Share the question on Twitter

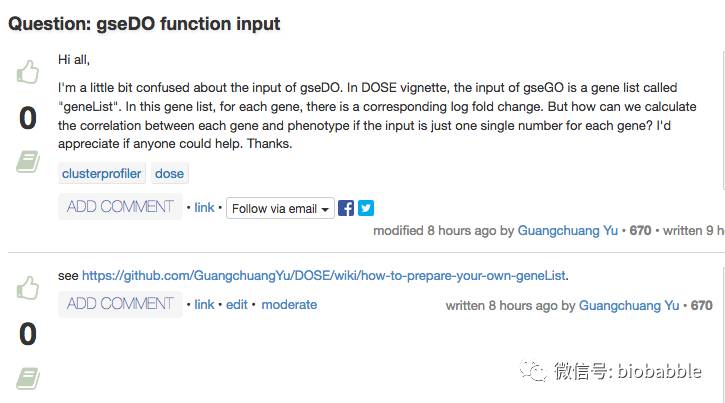coord(366,208)
